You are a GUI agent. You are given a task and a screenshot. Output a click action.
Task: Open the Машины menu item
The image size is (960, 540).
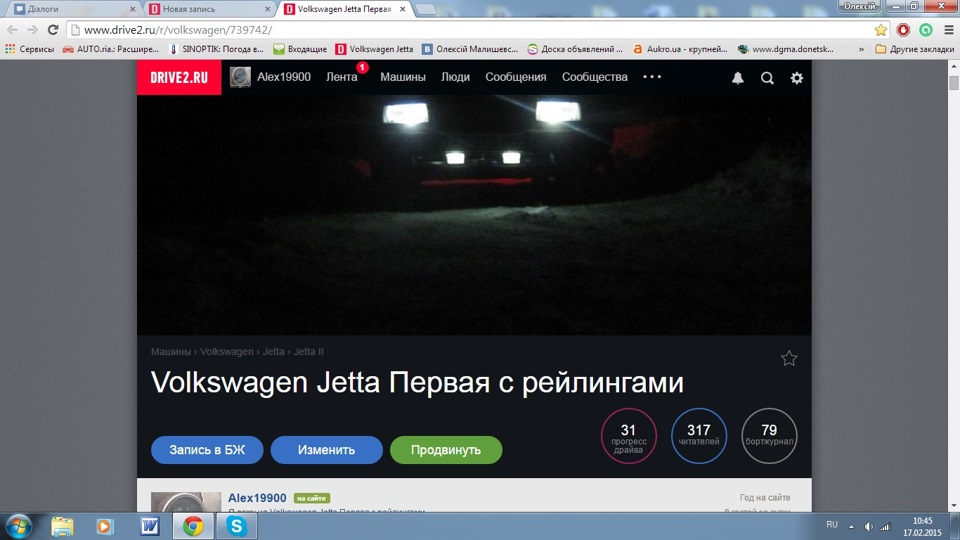click(x=403, y=77)
